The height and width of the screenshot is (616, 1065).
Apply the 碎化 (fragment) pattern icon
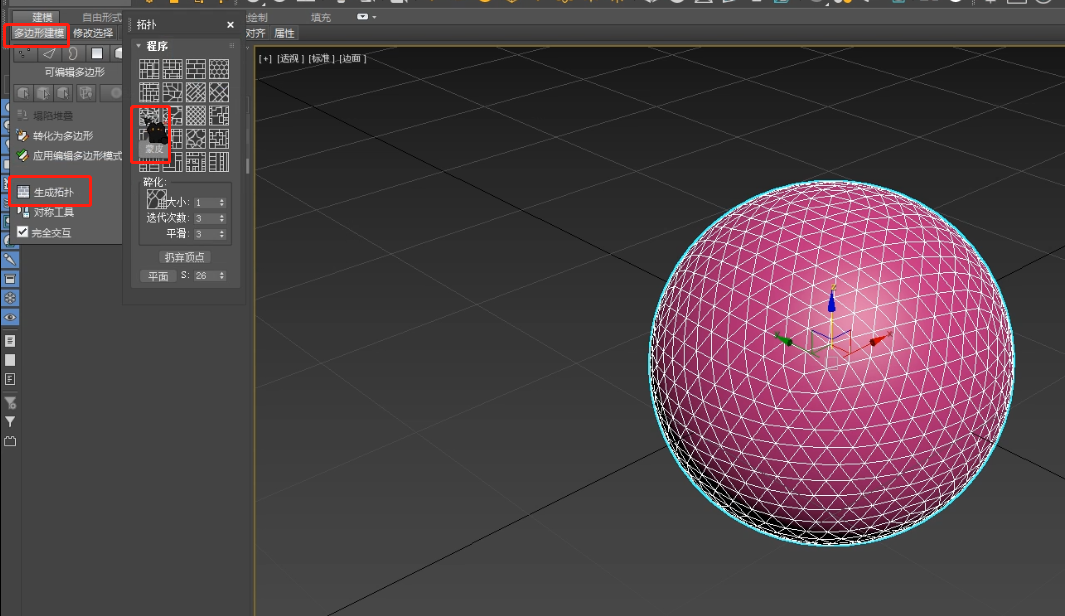tap(156, 199)
